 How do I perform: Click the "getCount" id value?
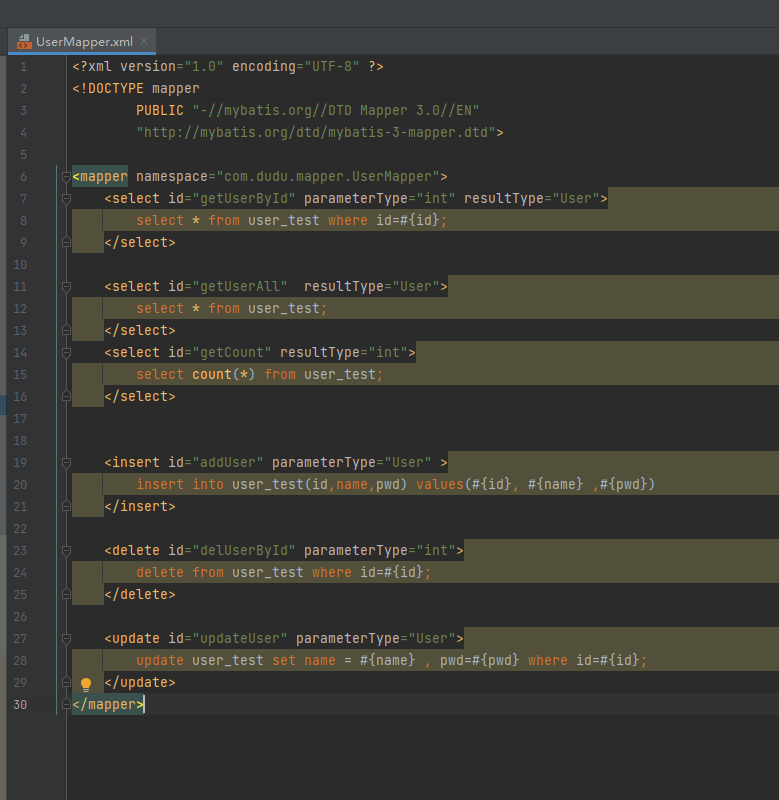[x=232, y=353]
